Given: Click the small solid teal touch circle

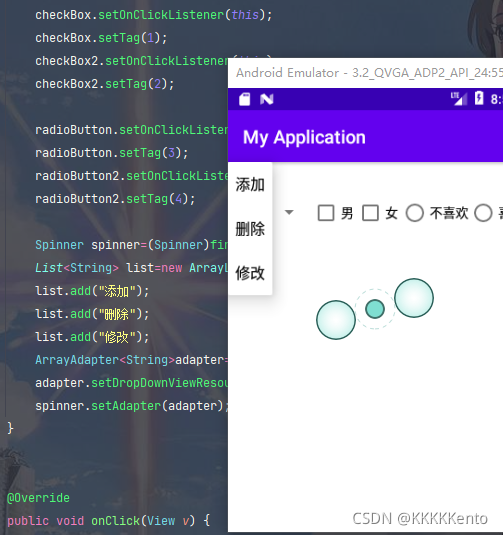Looking at the screenshot, I should pos(375,309).
